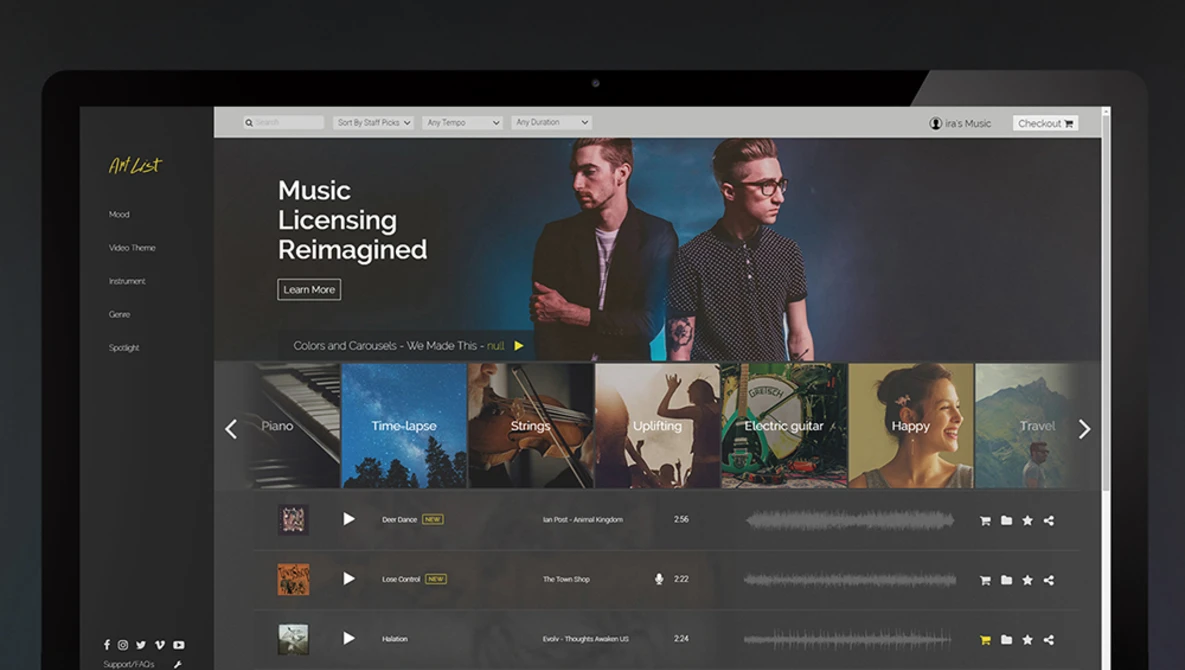Click the Learn More button
Image resolution: width=1185 pixels, height=670 pixels.
(x=309, y=289)
